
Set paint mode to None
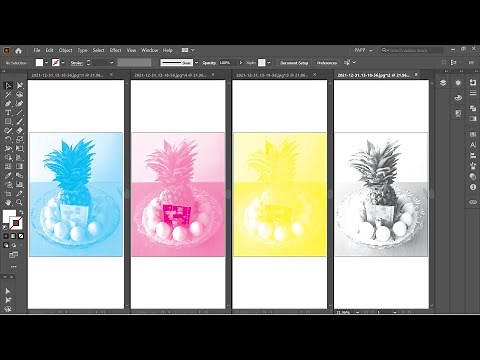[x=21, y=236]
